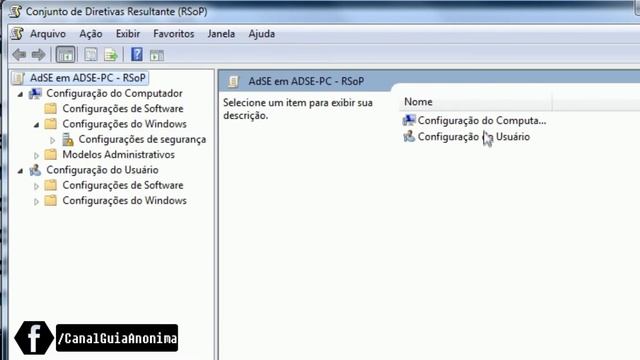Select Configuração do Usuário label in the tree
The width and height of the screenshot is (640, 360).
(102, 170)
